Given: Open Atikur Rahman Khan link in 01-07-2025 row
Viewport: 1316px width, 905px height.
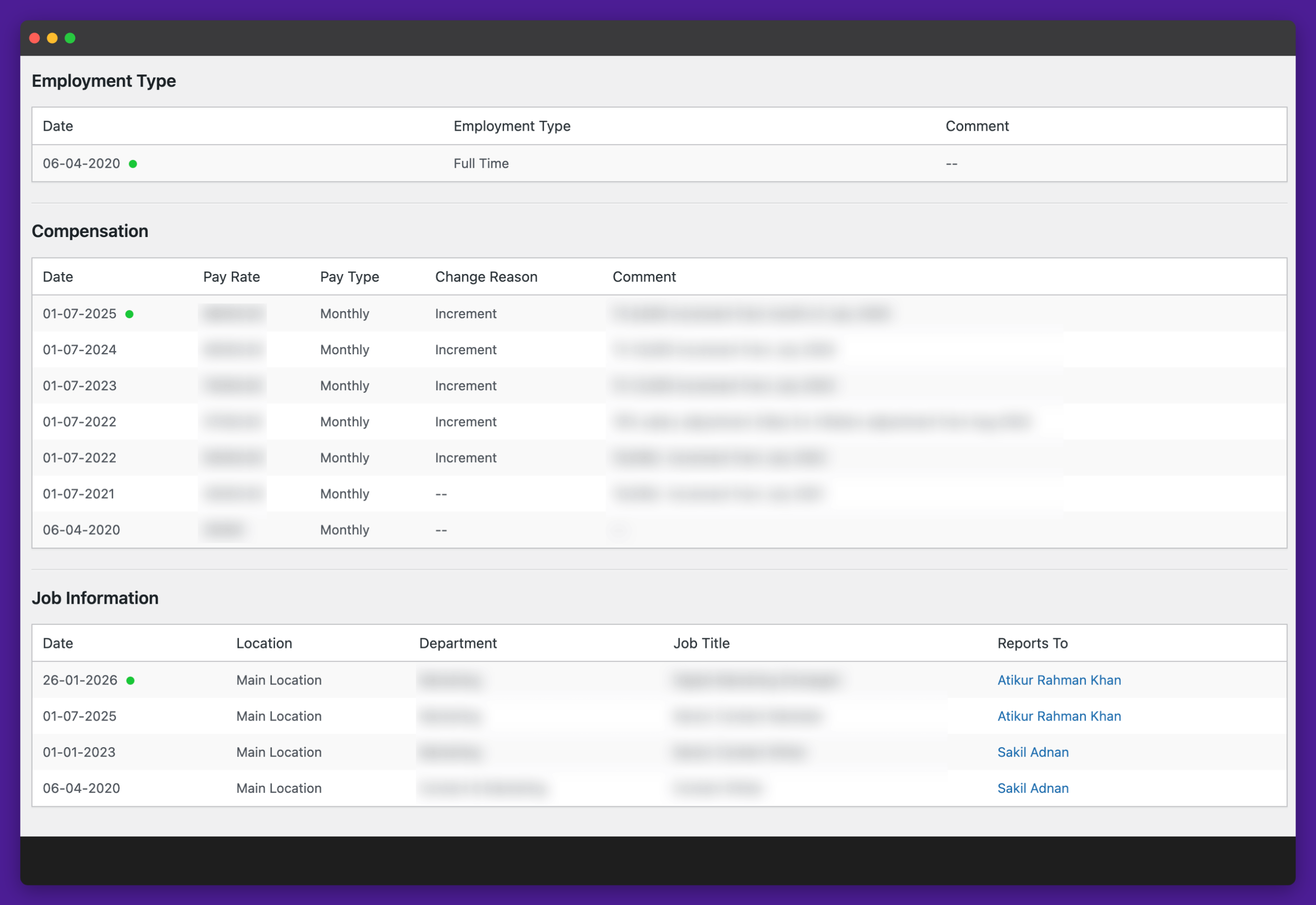Looking at the screenshot, I should [x=1058, y=716].
